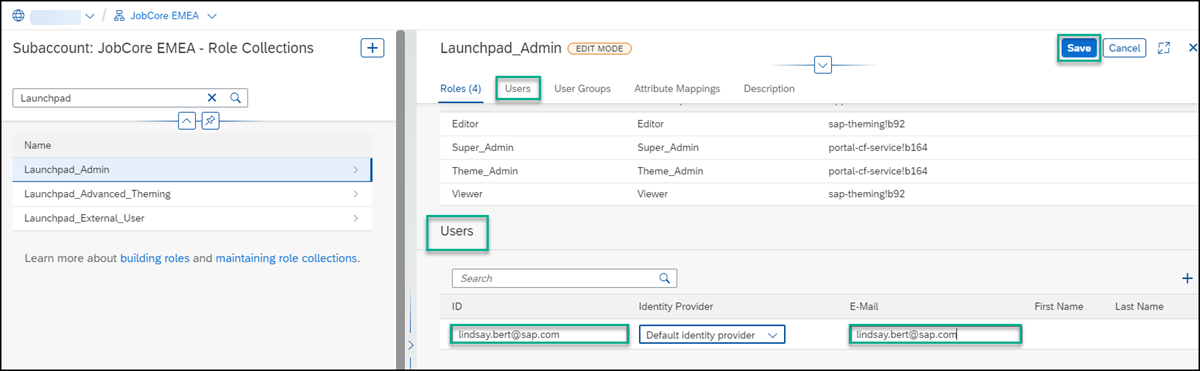
Task: Create a new role collection with plus button
Action: (372, 48)
